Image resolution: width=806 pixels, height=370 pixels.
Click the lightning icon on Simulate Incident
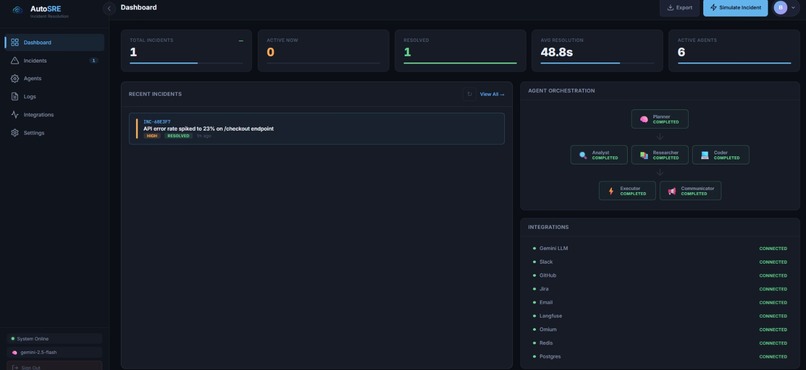tap(713, 8)
